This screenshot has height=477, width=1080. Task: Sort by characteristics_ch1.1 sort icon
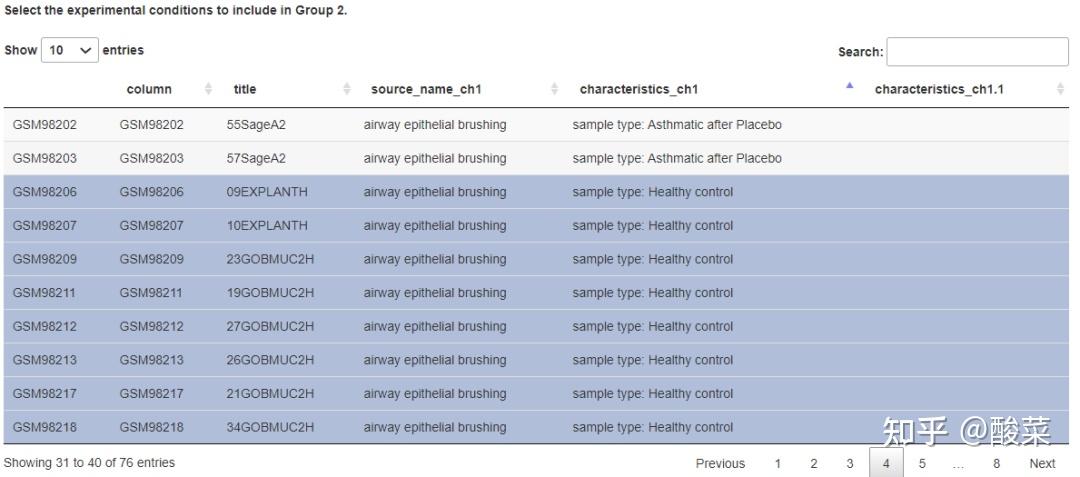coord(1060,89)
